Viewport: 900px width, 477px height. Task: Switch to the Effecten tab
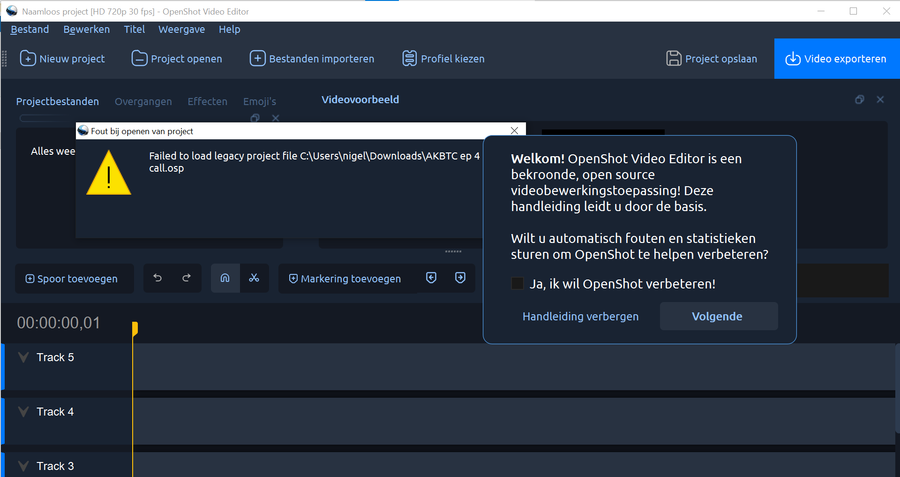207,102
